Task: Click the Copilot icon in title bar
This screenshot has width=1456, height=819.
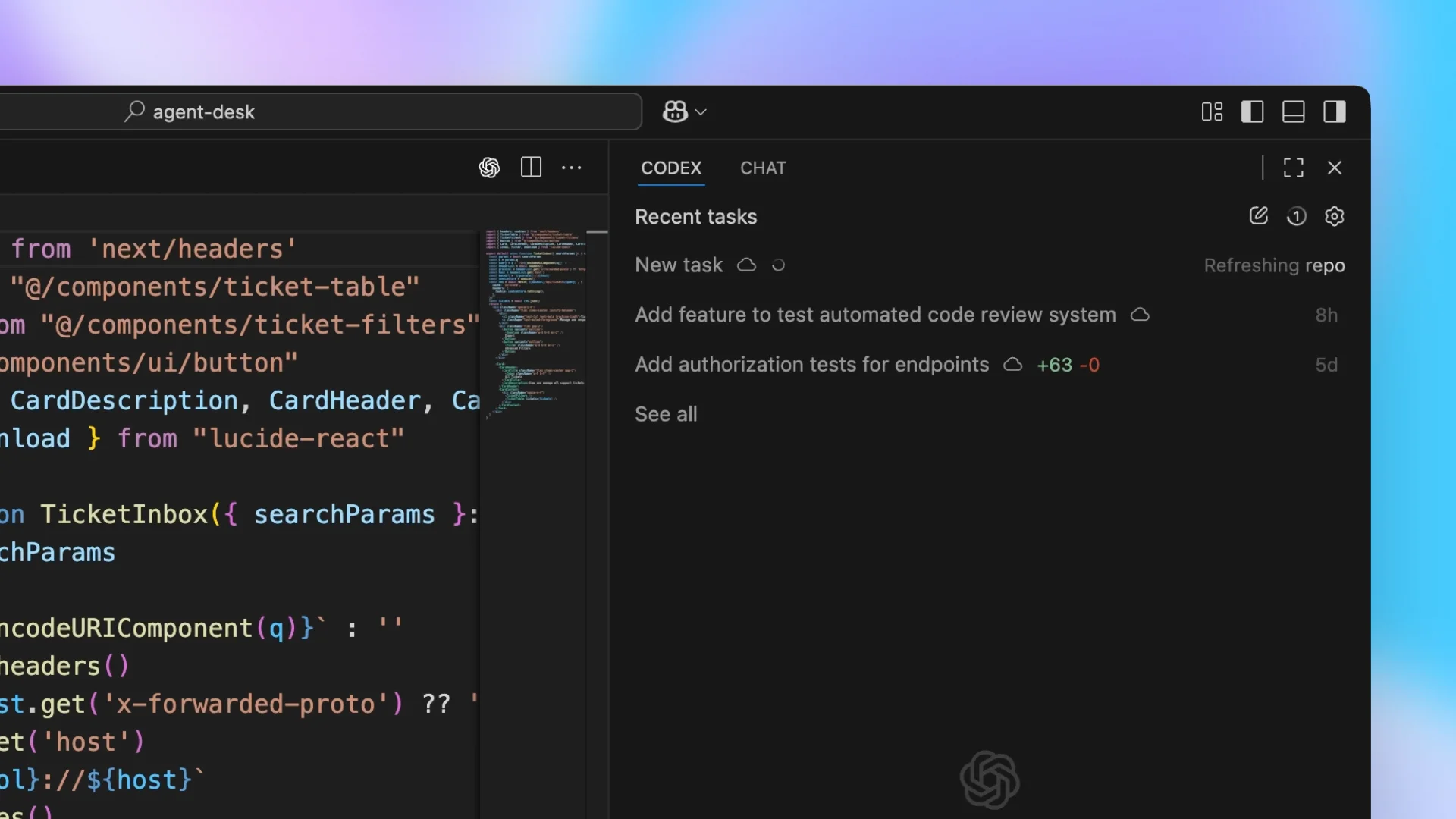Action: [674, 112]
